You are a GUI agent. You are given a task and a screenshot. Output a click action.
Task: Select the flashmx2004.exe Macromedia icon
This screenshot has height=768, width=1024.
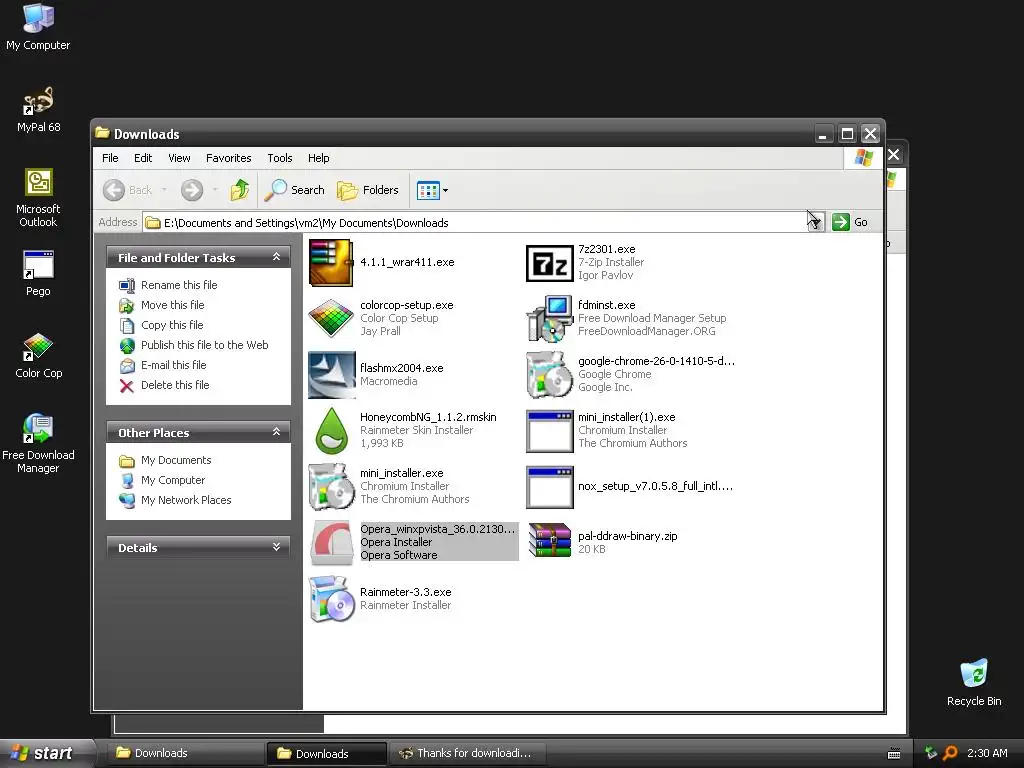331,375
